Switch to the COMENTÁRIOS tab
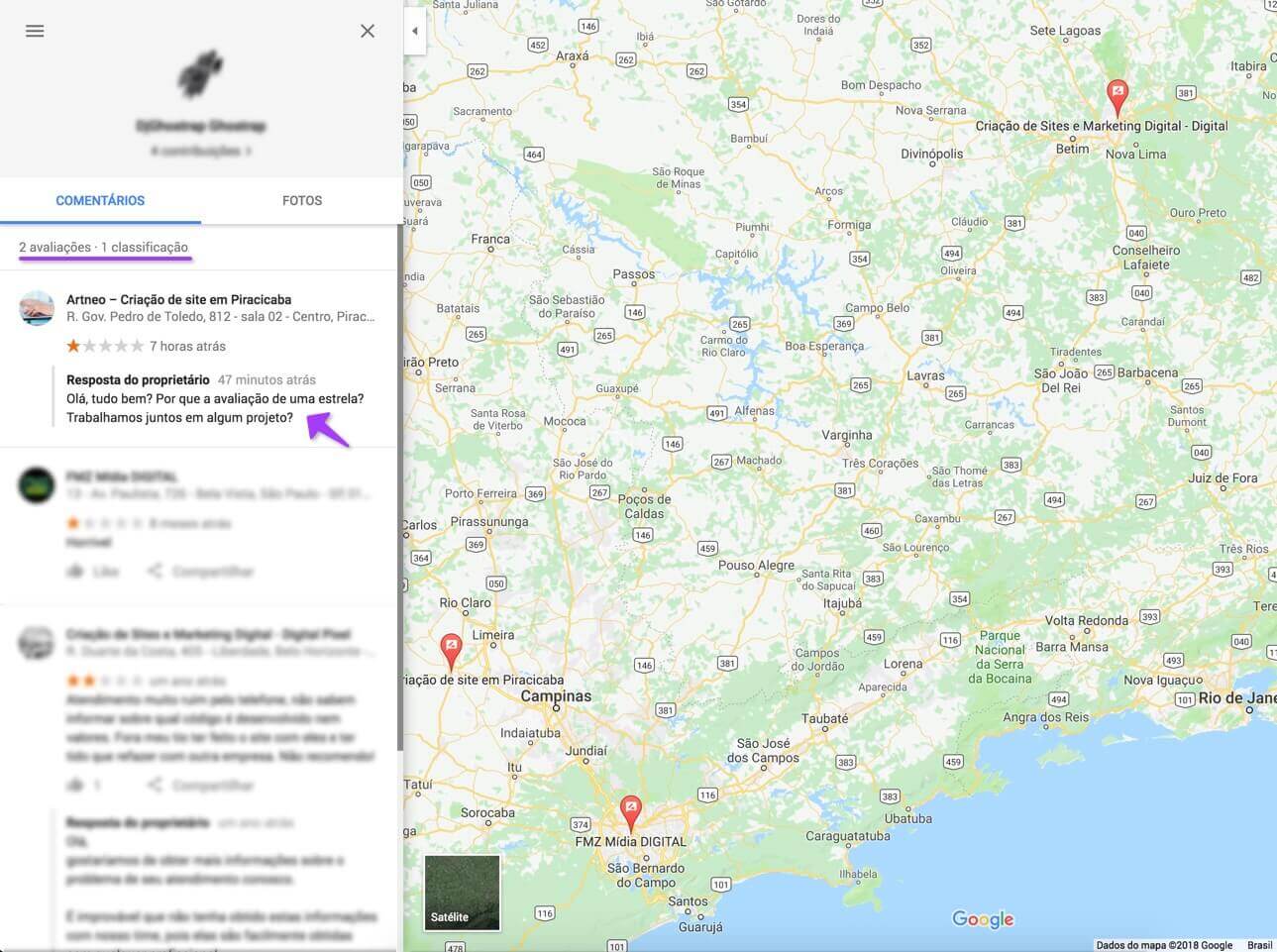Screen dimensions: 1277x952 click(x=100, y=200)
